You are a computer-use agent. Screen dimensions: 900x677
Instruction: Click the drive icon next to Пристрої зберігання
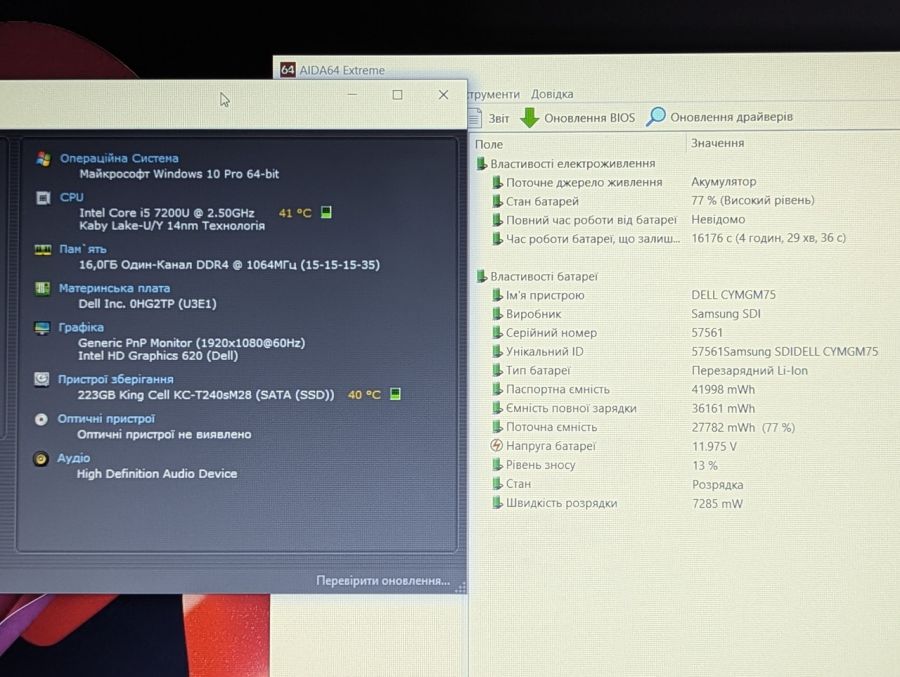click(x=41, y=379)
